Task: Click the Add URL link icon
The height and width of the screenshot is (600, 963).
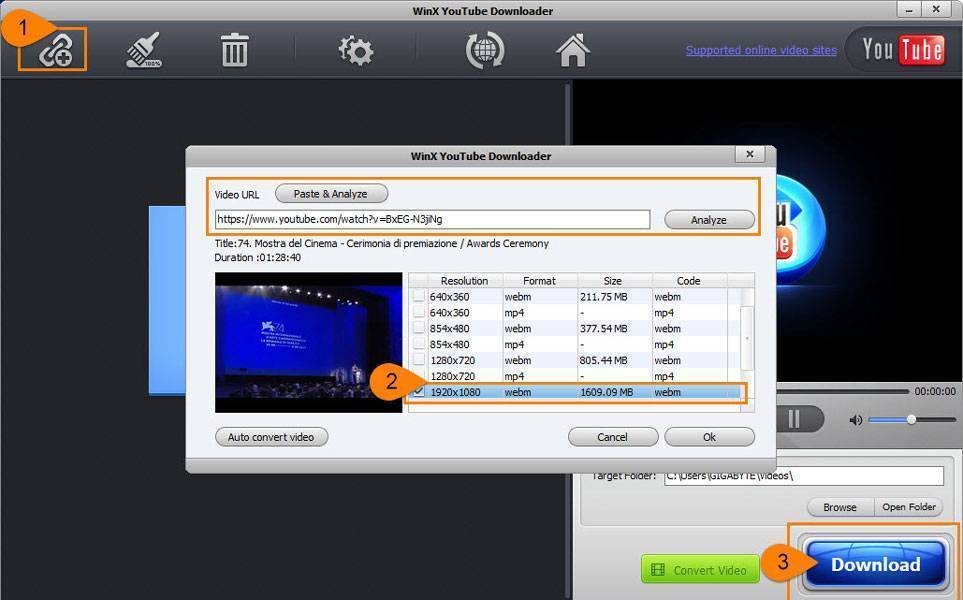Action: pyautogui.click(x=52, y=50)
